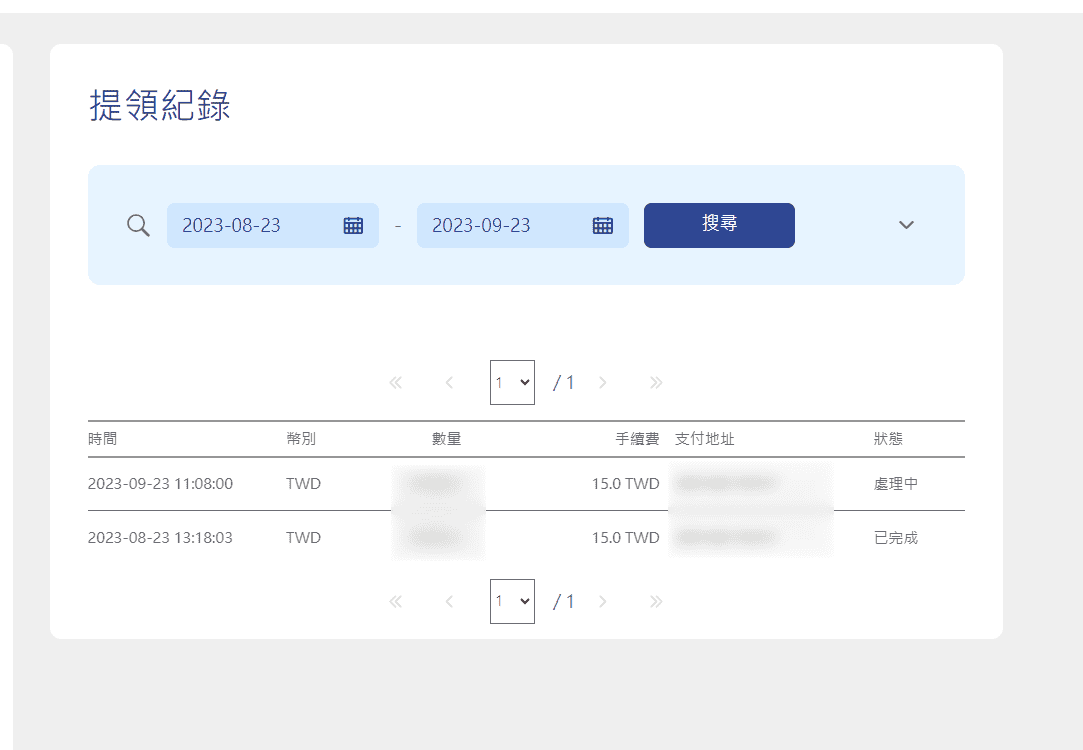Click the 時間 column header
Screen dimensions: 1083x750
tap(102, 439)
